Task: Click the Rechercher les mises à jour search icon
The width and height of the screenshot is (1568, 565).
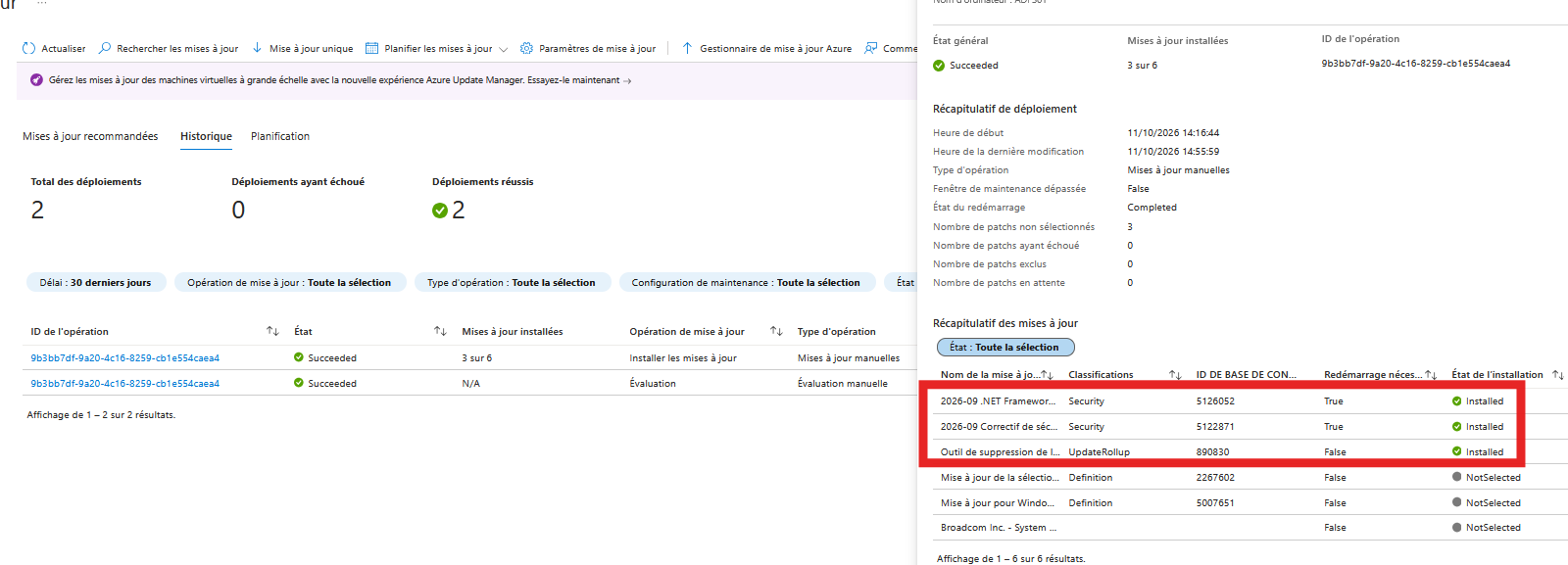Action: (x=105, y=48)
